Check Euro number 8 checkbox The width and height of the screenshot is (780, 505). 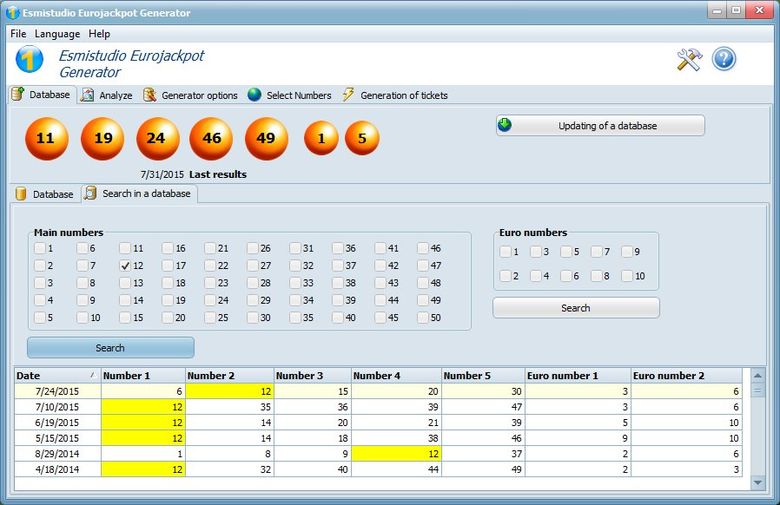pos(596,276)
